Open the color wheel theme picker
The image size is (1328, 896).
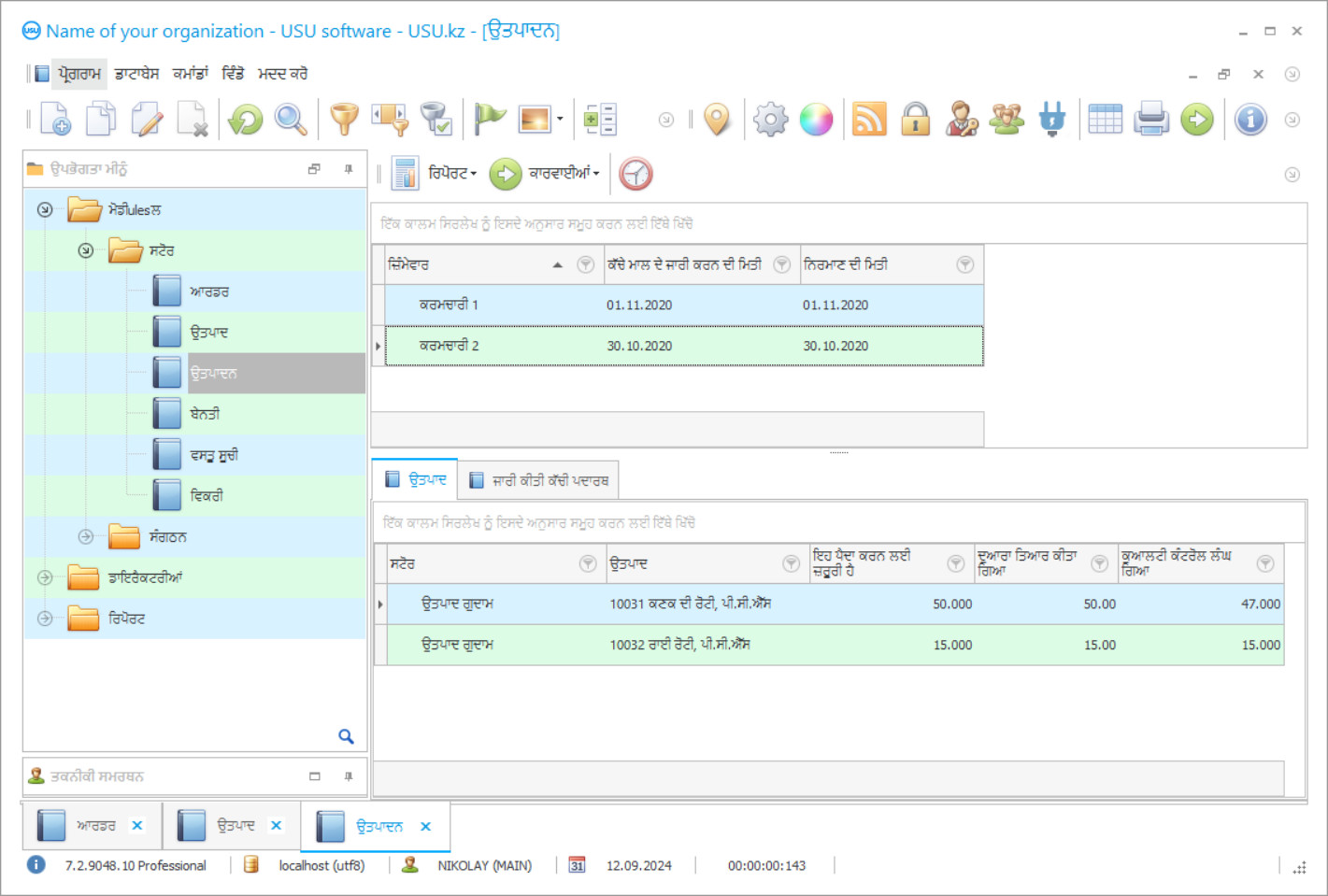coord(816,120)
